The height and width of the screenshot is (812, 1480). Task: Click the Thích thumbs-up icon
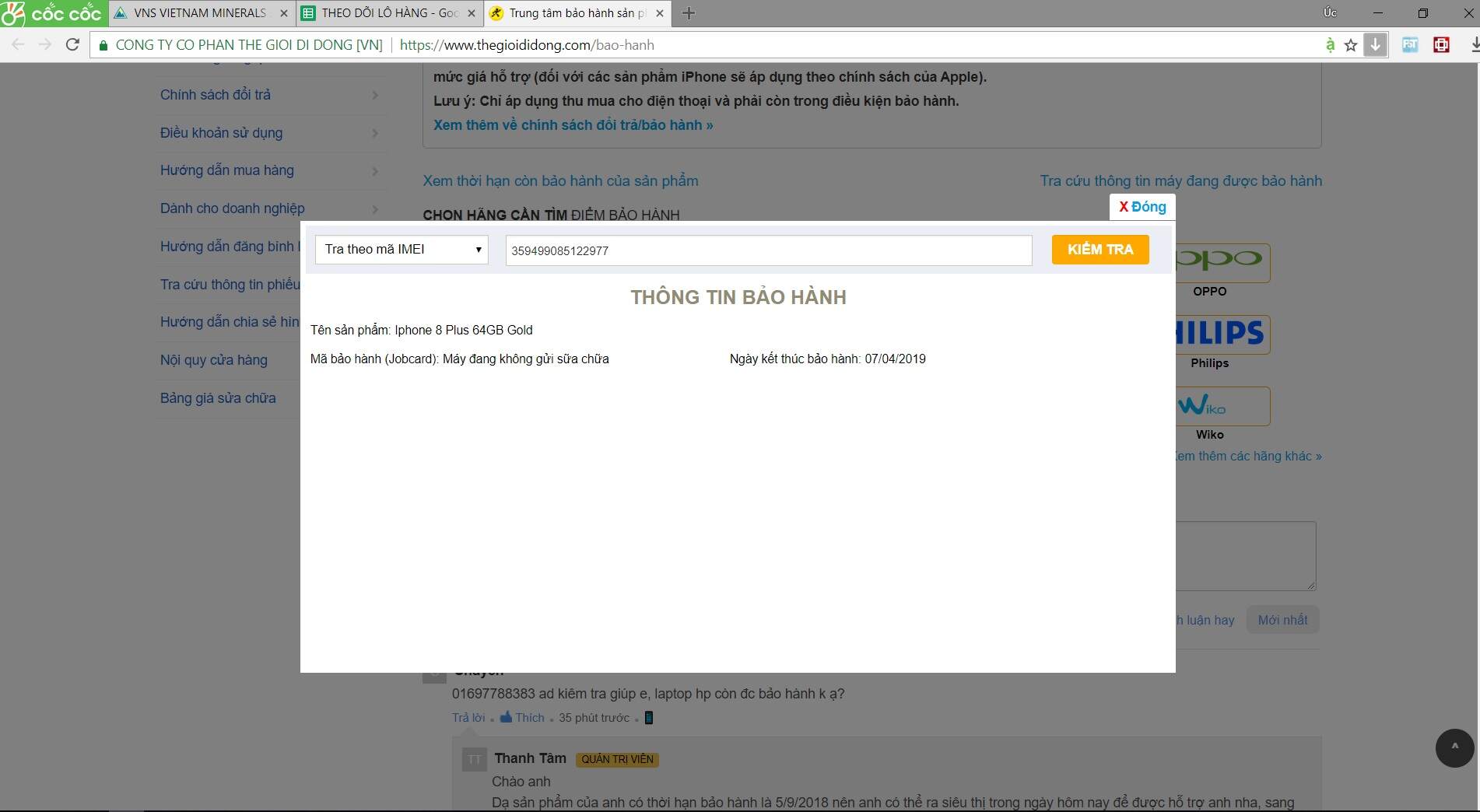coord(506,717)
